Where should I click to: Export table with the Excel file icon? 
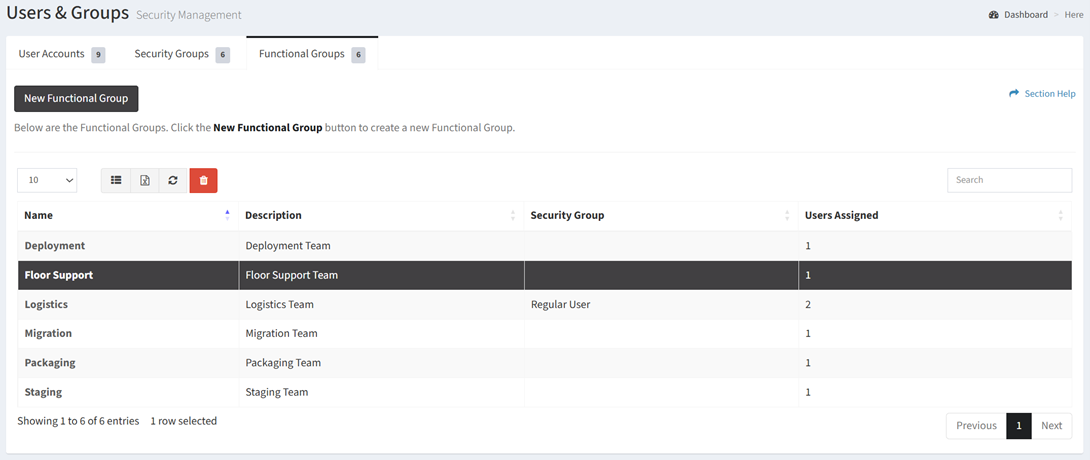click(145, 180)
